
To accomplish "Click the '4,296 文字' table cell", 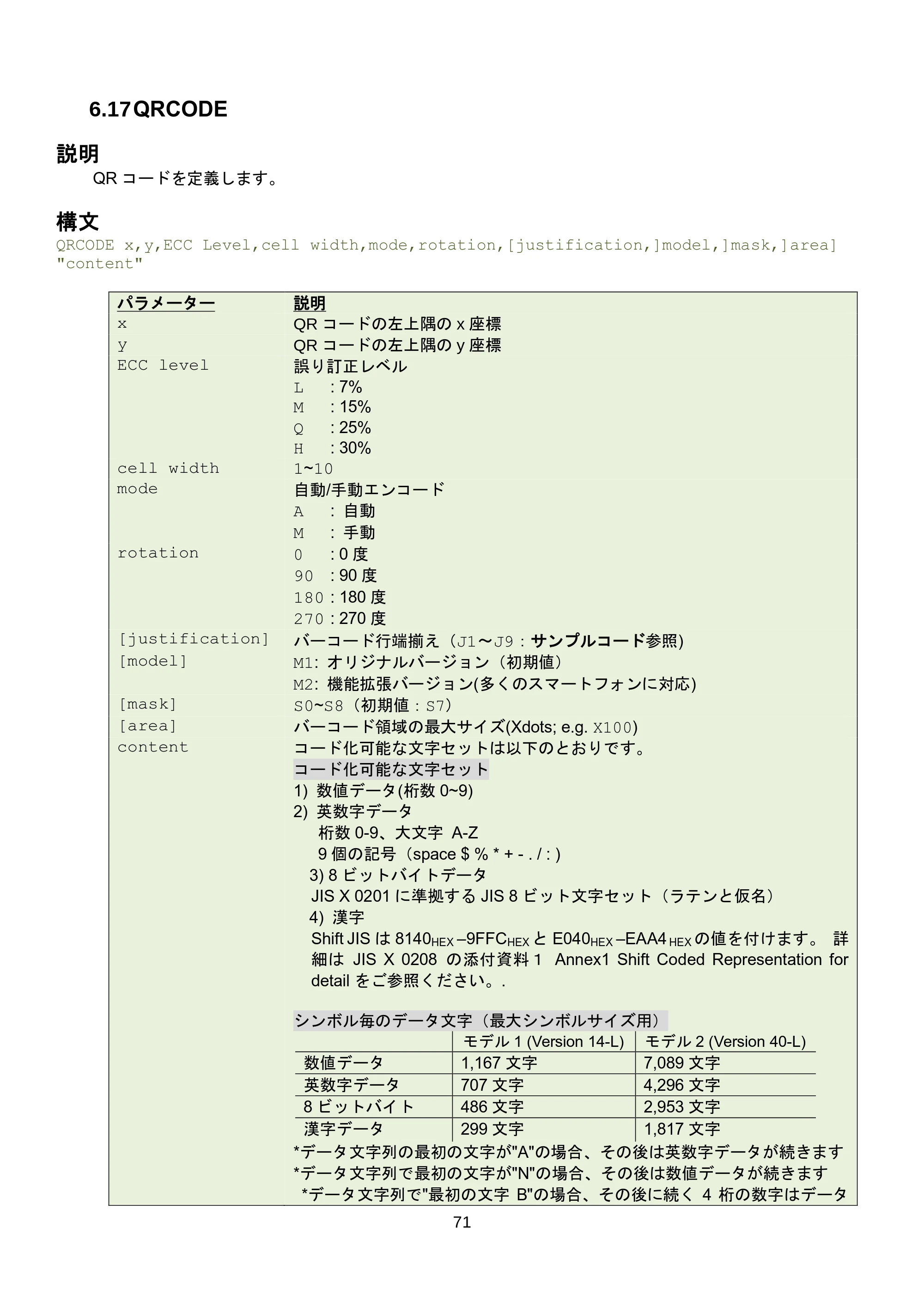I will (x=681, y=1085).
